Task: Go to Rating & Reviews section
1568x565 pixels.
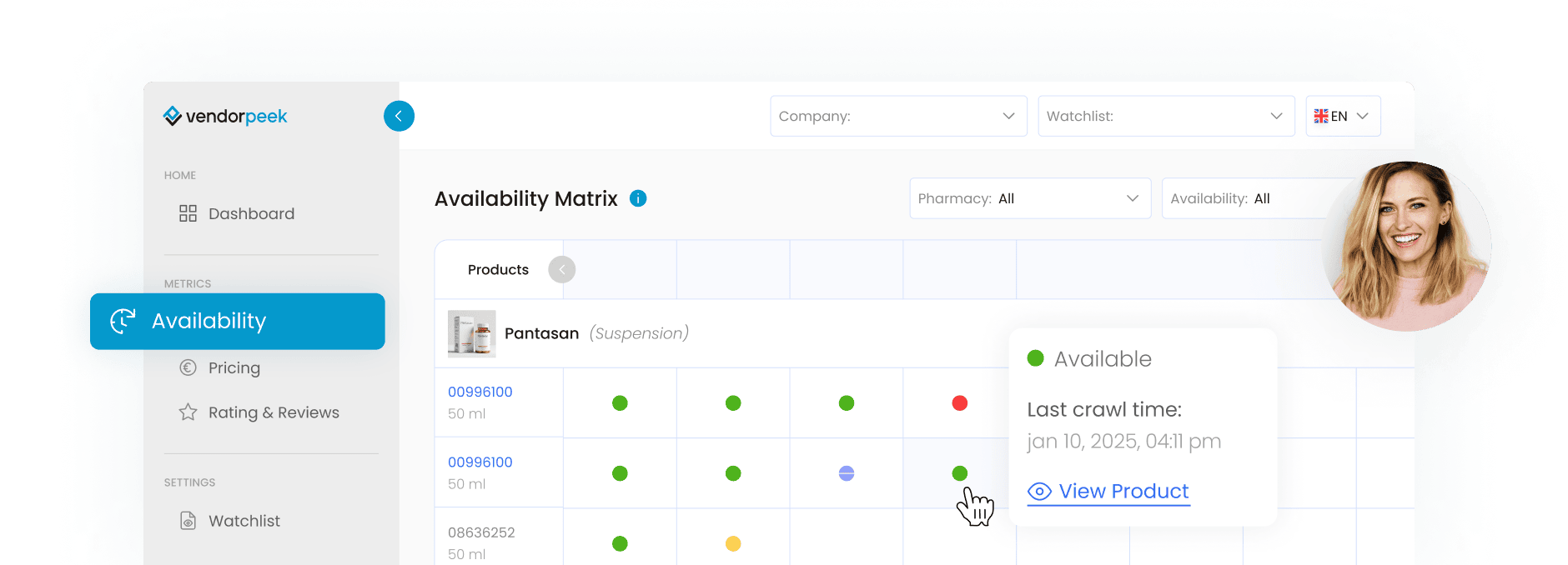Action: 274,412
